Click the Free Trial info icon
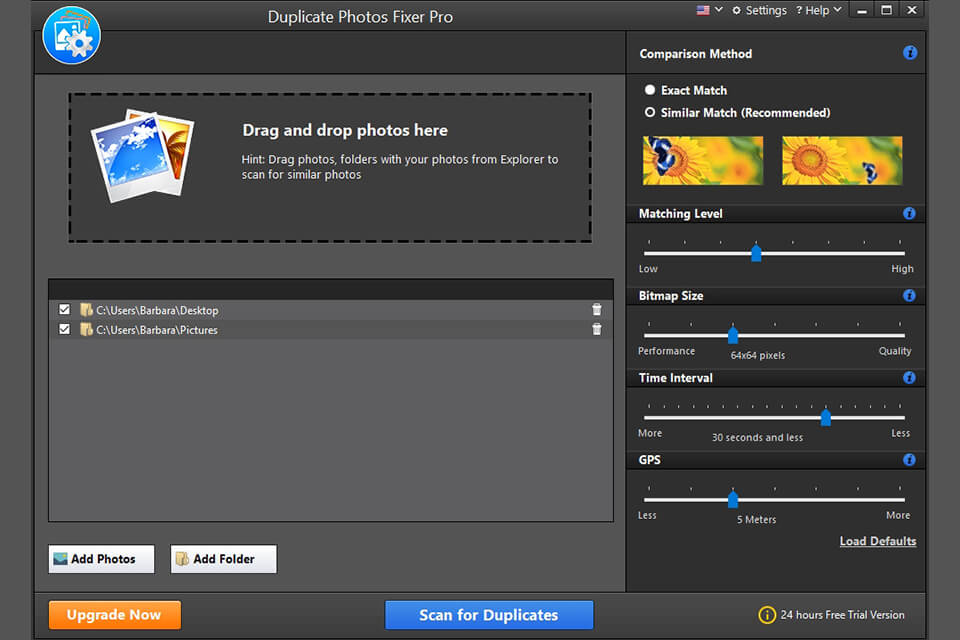The height and width of the screenshot is (640, 960). (x=765, y=615)
